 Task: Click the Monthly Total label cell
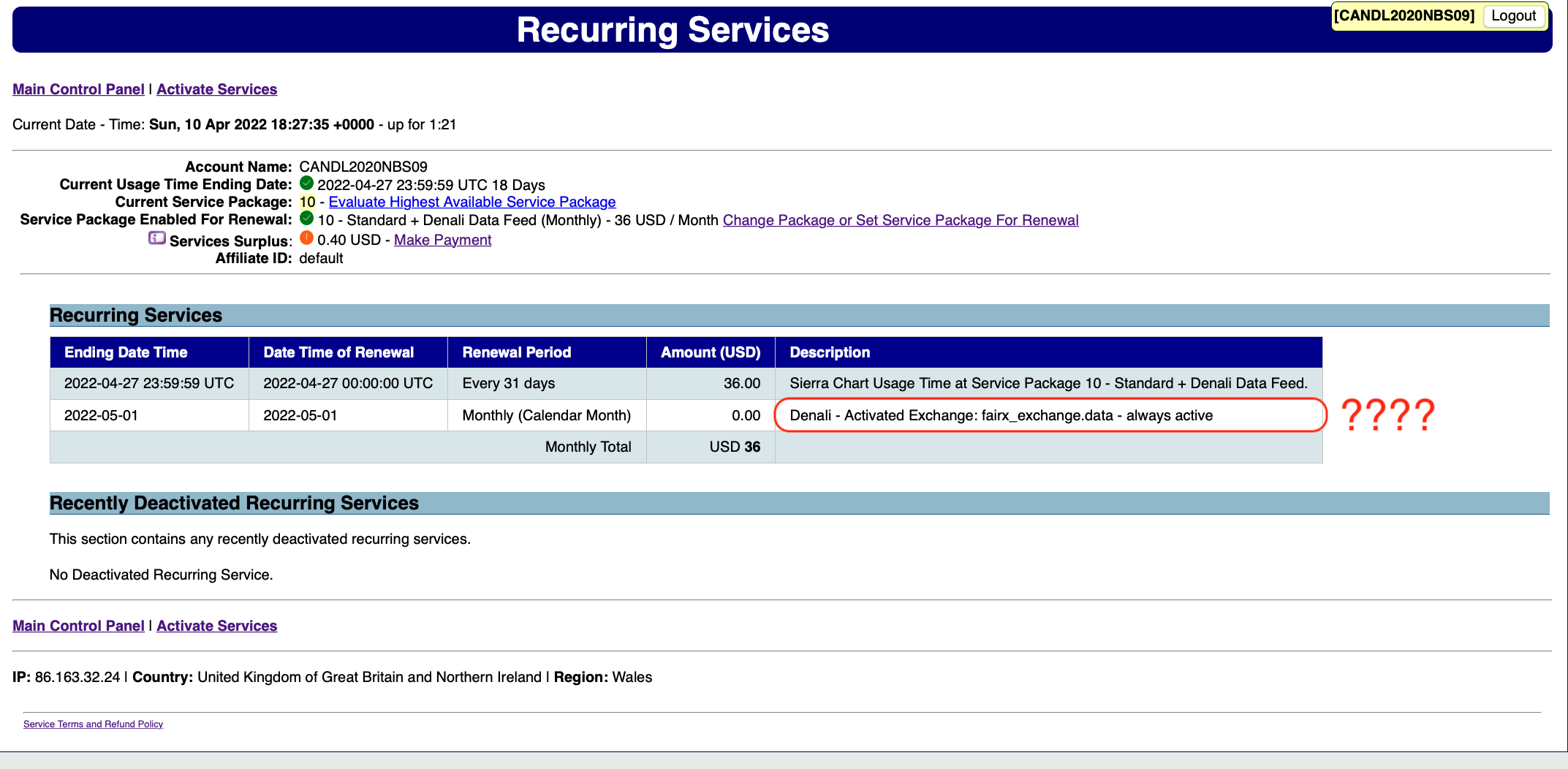click(x=348, y=447)
